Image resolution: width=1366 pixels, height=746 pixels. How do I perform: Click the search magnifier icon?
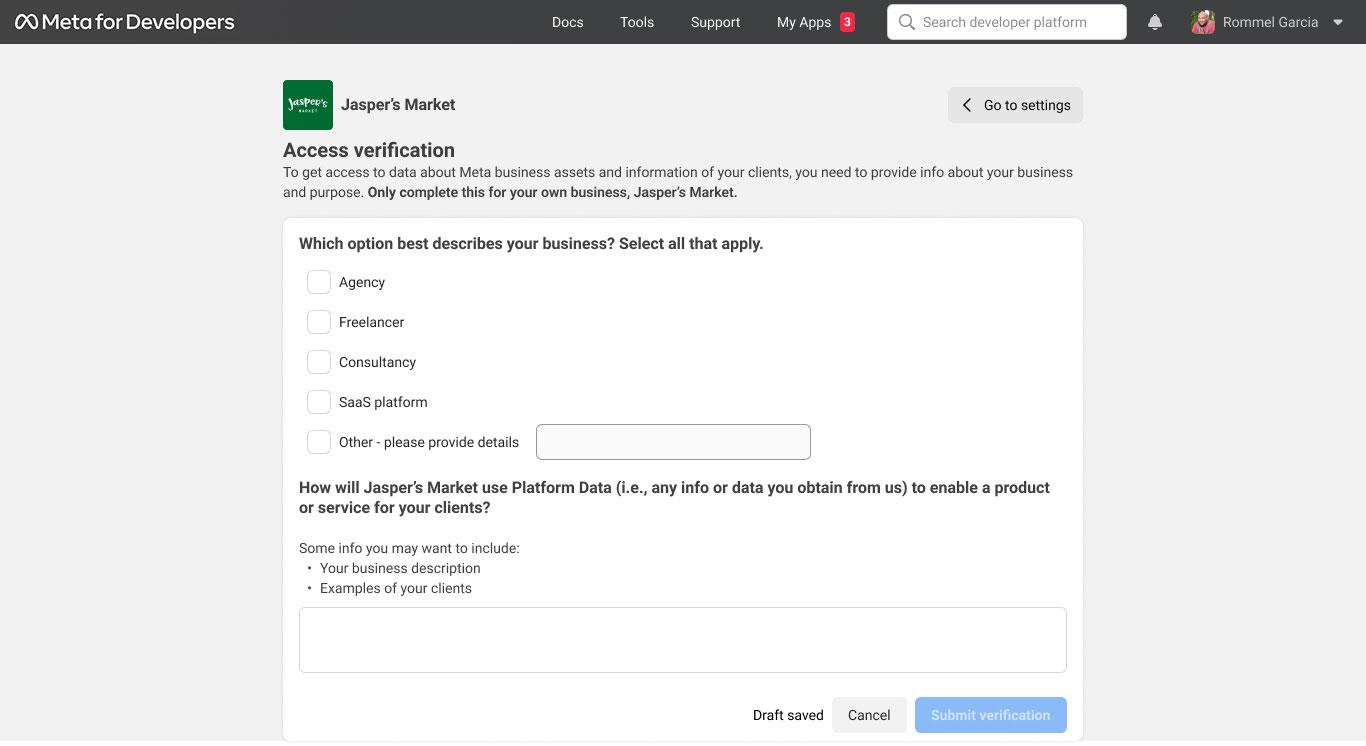click(x=907, y=22)
